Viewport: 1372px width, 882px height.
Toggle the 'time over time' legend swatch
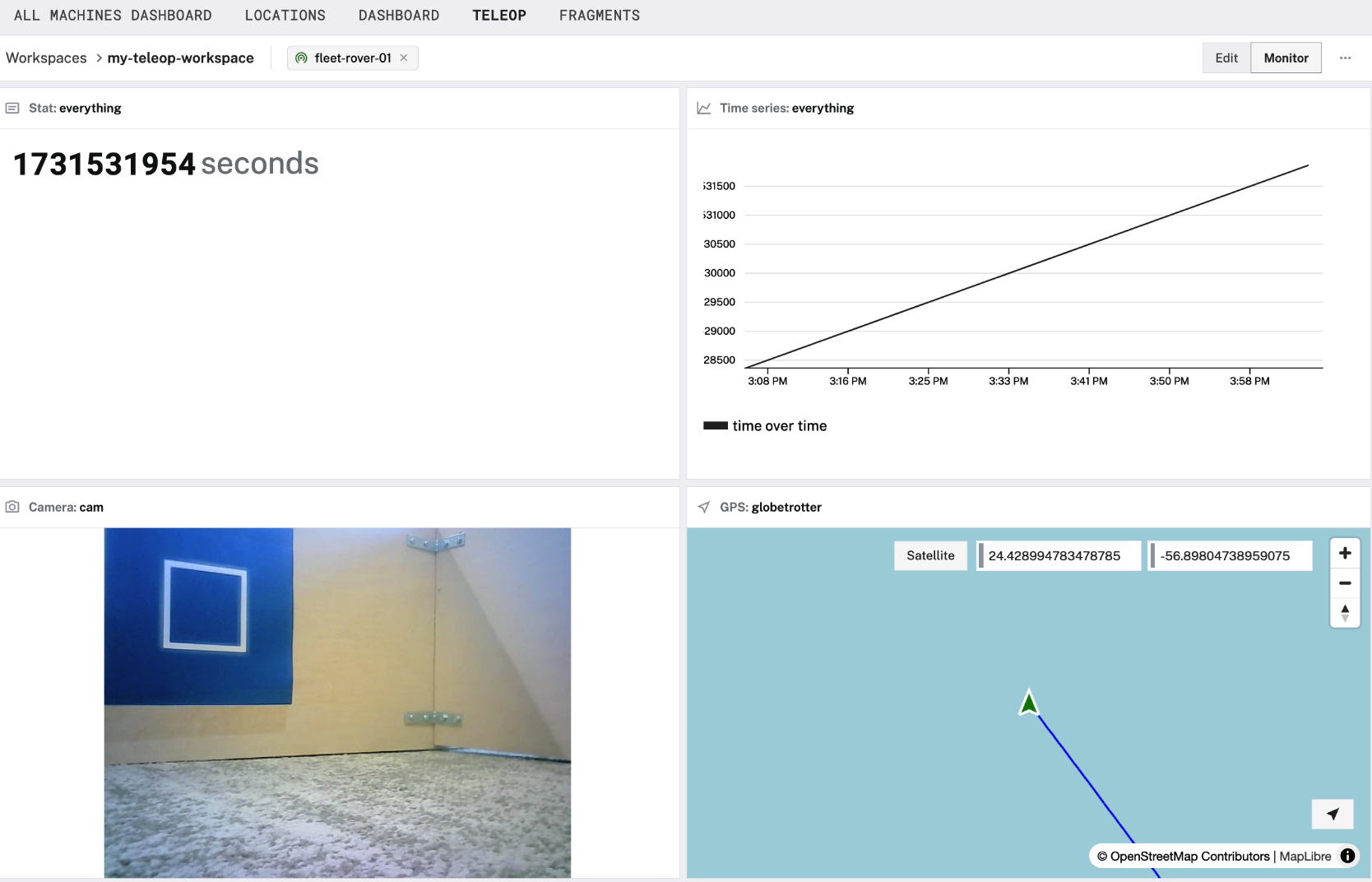point(715,425)
